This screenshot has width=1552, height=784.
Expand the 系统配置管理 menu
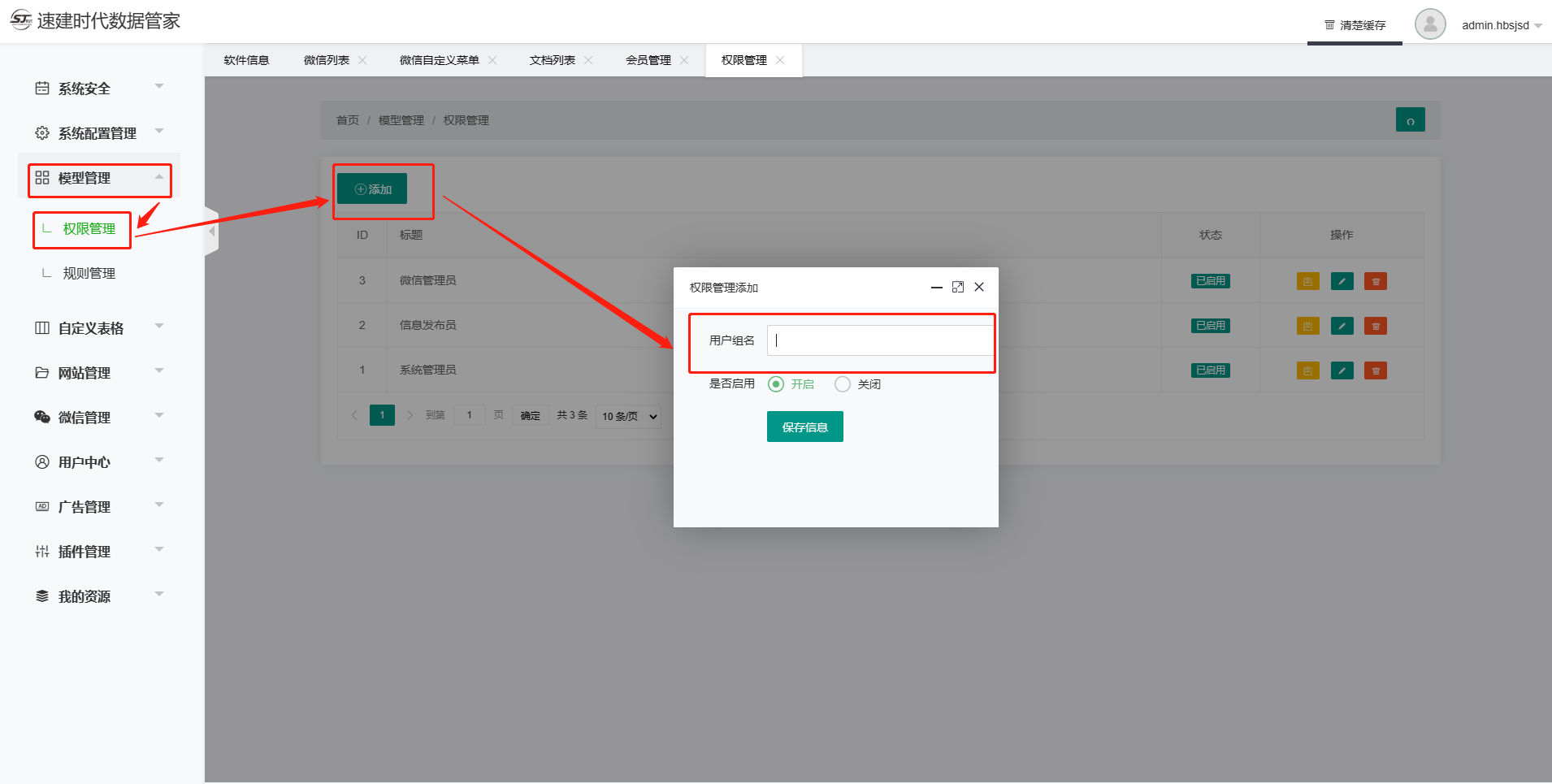pyautogui.click(x=159, y=131)
